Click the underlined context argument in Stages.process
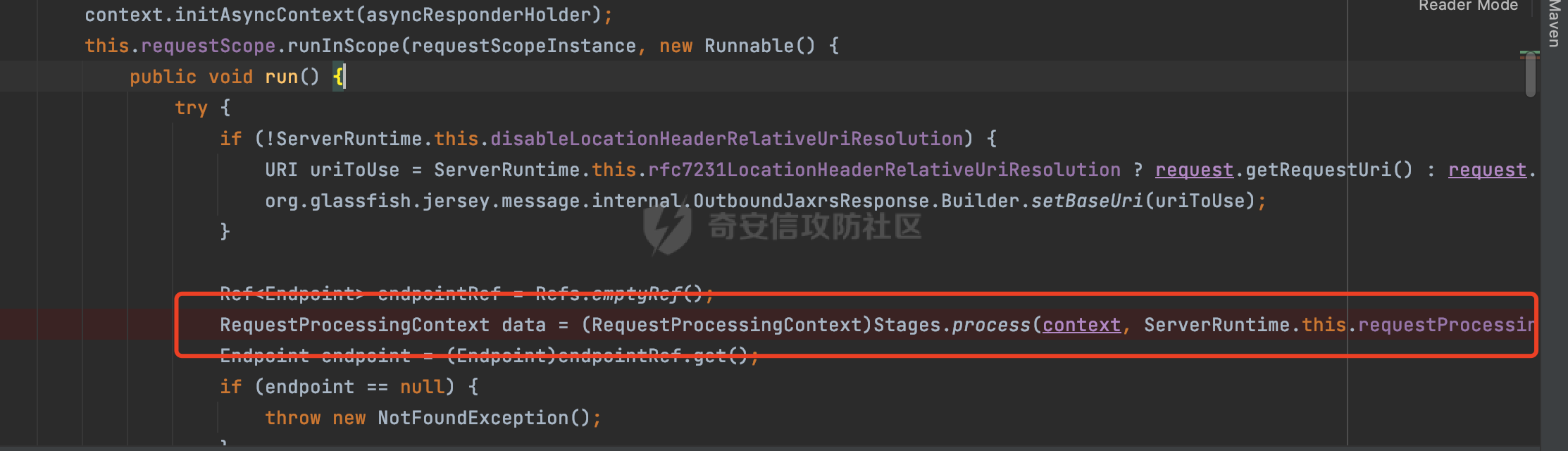 pyautogui.click(x=1081, y=325)
